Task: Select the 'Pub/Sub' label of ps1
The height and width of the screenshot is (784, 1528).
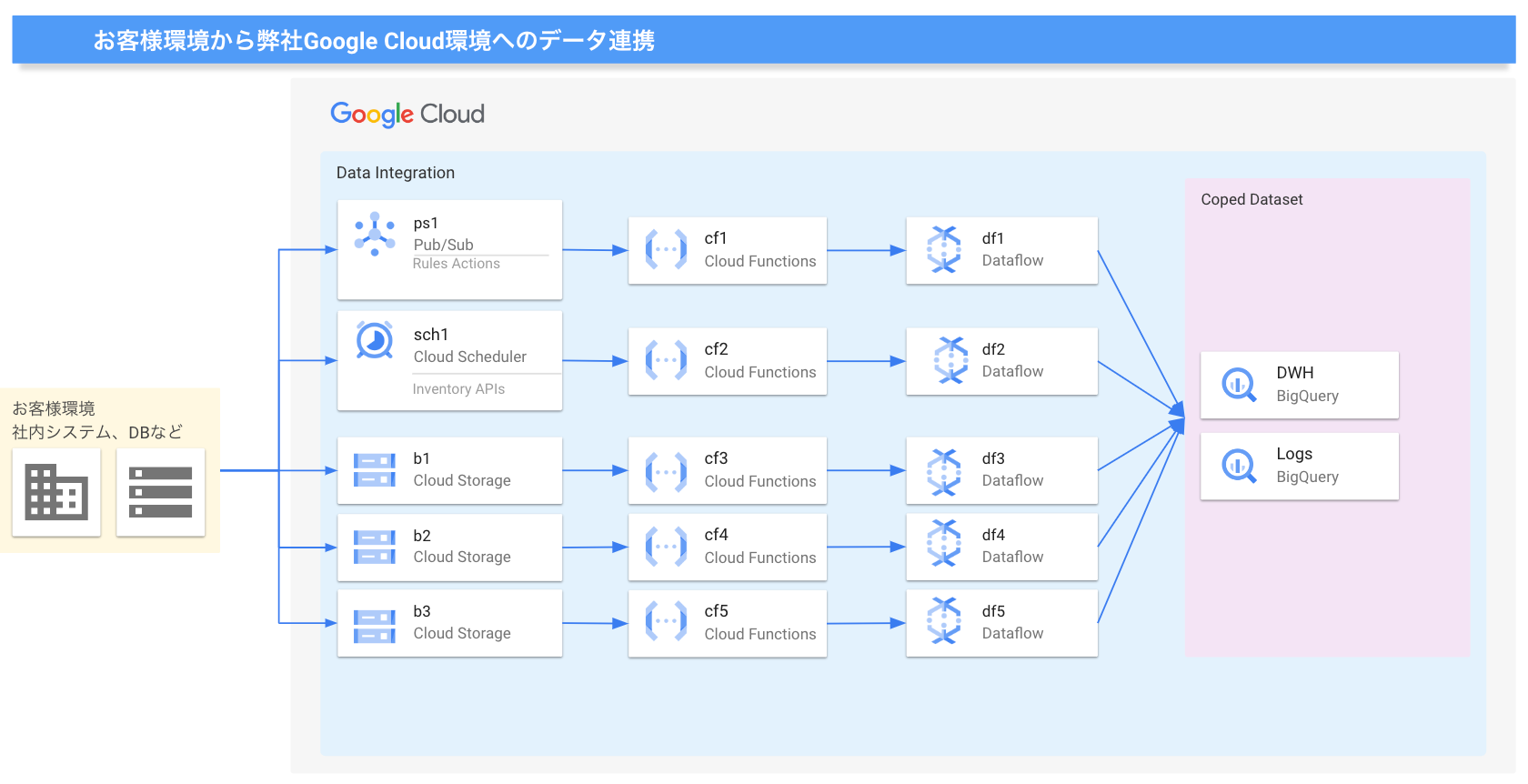Action: click(444, 245)
